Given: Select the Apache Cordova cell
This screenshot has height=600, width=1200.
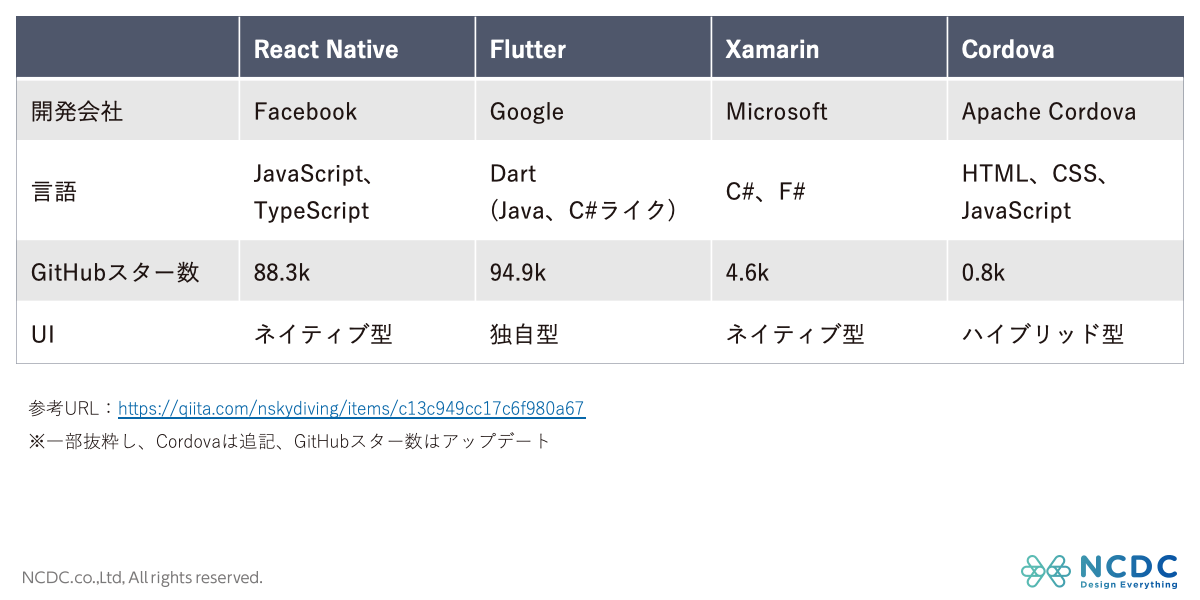Looking at the screenshot, I should (x=1049, y=111).
